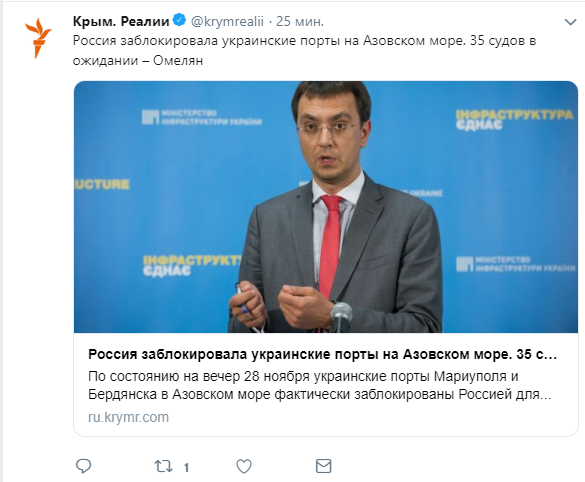
Task: Open the @krymrealii handle link
Action: pyautogui.click(x=227, y=21)
